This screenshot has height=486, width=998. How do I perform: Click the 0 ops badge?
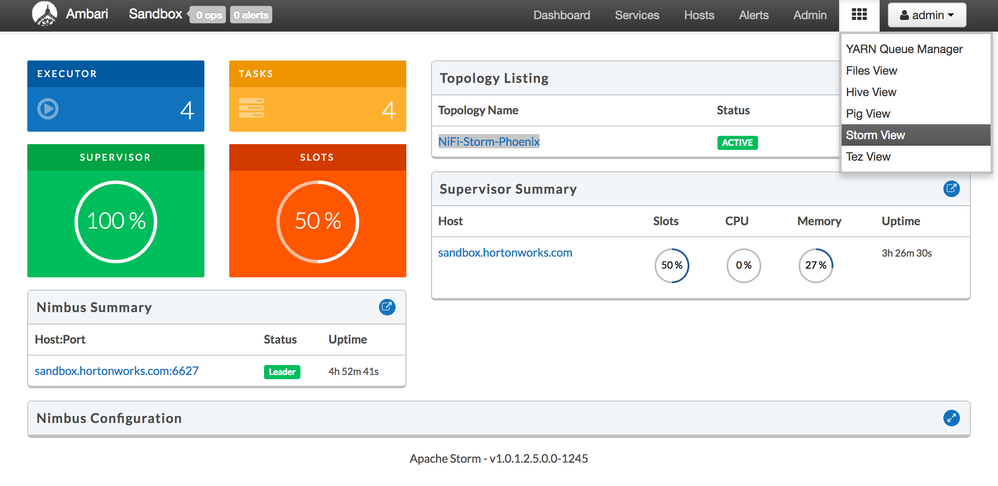pyautogui.click(x=208, y=16)
